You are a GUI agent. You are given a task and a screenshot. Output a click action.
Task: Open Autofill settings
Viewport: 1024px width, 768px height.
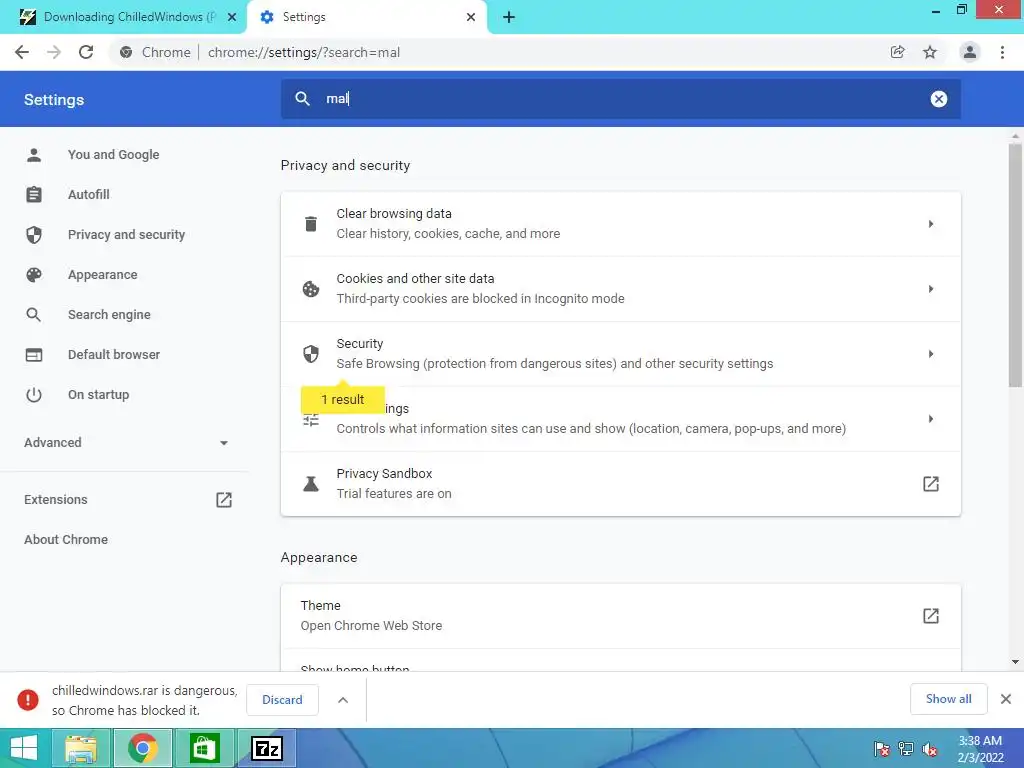pos(89,195)
